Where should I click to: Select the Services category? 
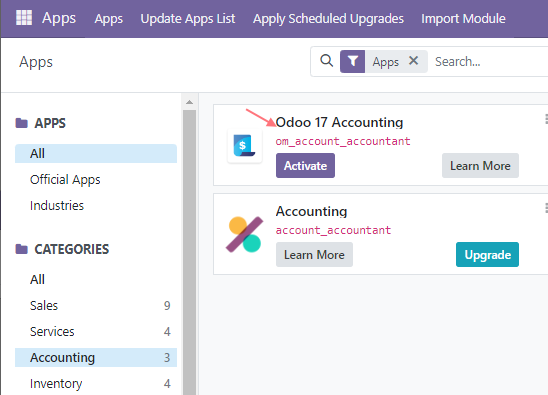[96, 331]
